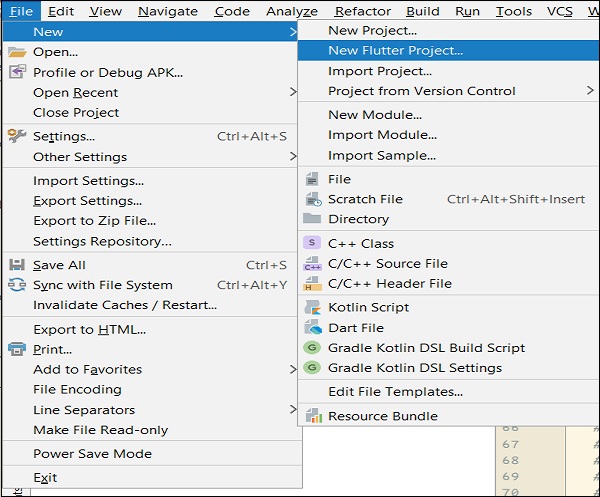This screenshot has width=600, height=497.
Task: Toggle Power Save Mode
Action: [92, 454]
